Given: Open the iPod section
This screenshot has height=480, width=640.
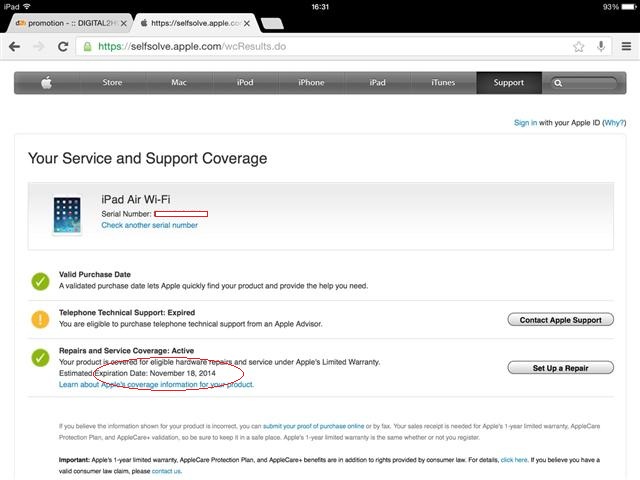Looking at the screenshot, I should coord(245,83).
